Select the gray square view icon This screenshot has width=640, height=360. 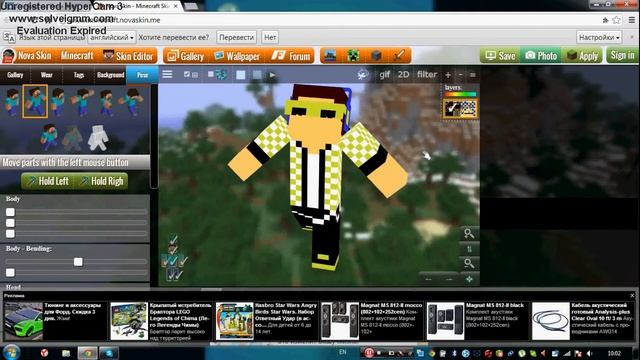(x=257, y=75)
